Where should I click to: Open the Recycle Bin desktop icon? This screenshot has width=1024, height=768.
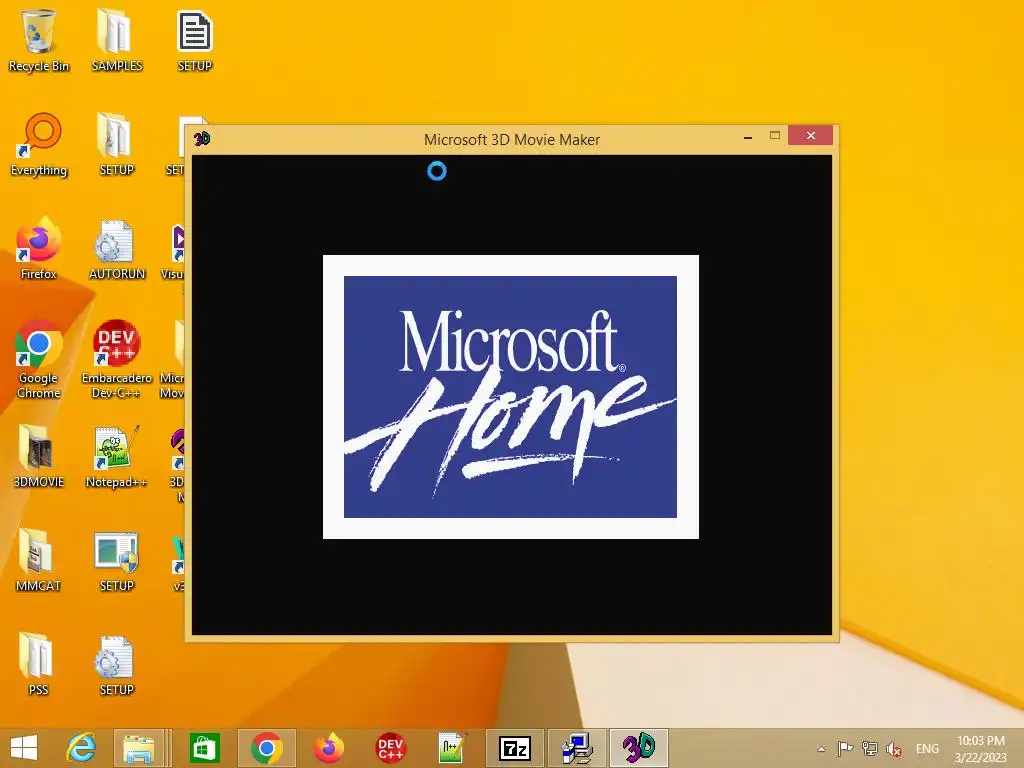[x=39, y=40]
